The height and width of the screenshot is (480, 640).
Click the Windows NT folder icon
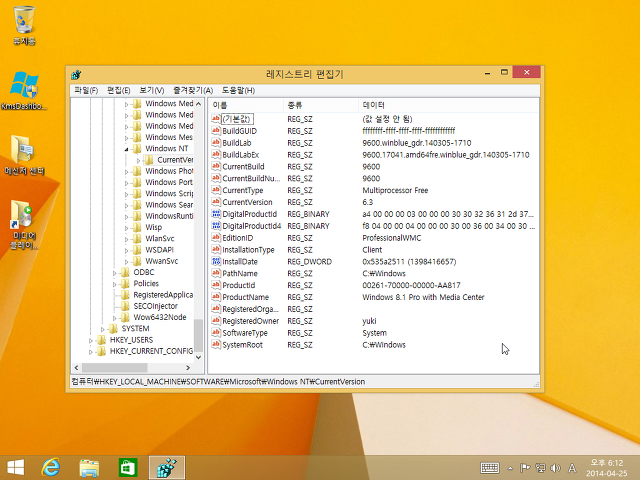click(x=138, y=148)
